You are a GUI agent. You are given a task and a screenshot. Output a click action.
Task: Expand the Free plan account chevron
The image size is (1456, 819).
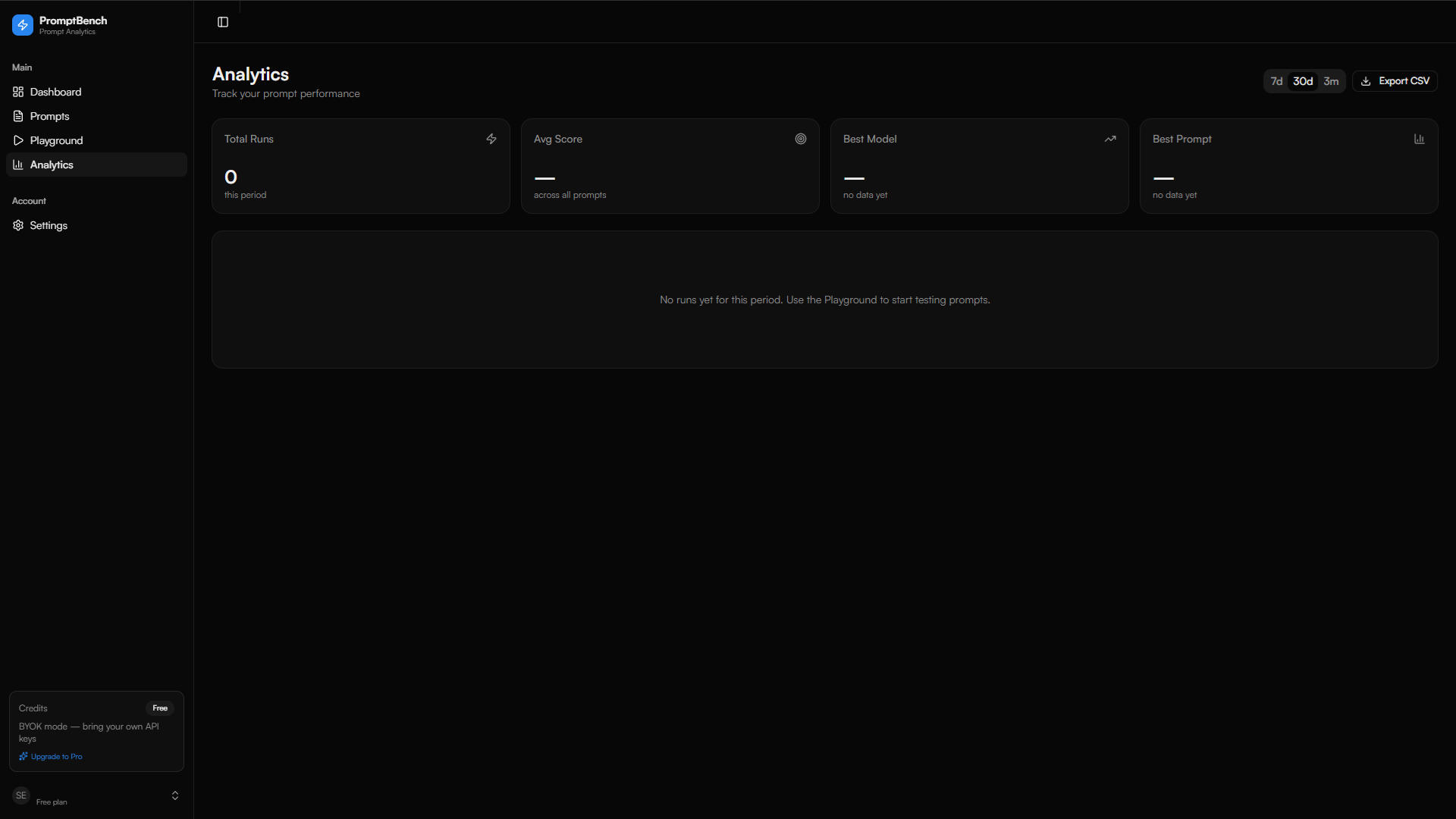click(x=174, y=795)
